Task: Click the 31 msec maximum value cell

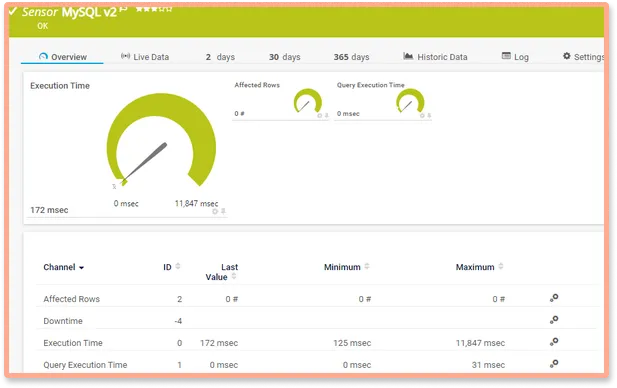Action: point(488,365)
